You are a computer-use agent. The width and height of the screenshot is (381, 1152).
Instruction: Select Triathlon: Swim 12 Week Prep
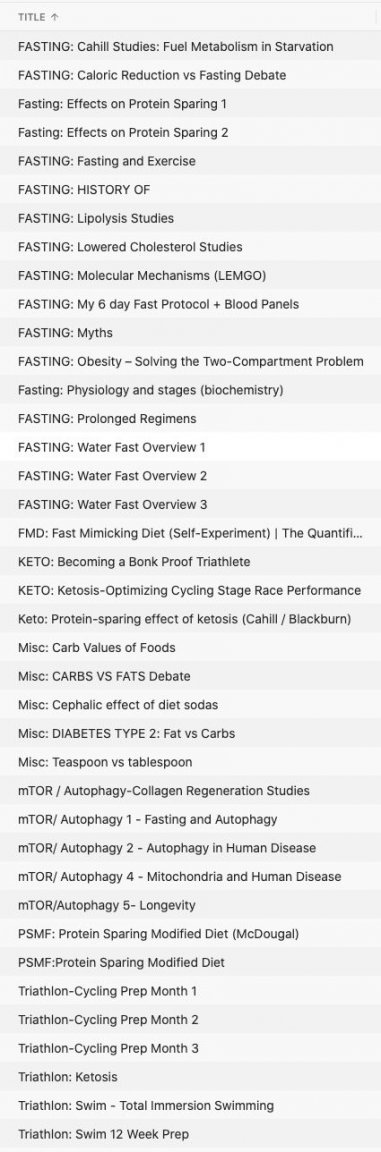190,1134
